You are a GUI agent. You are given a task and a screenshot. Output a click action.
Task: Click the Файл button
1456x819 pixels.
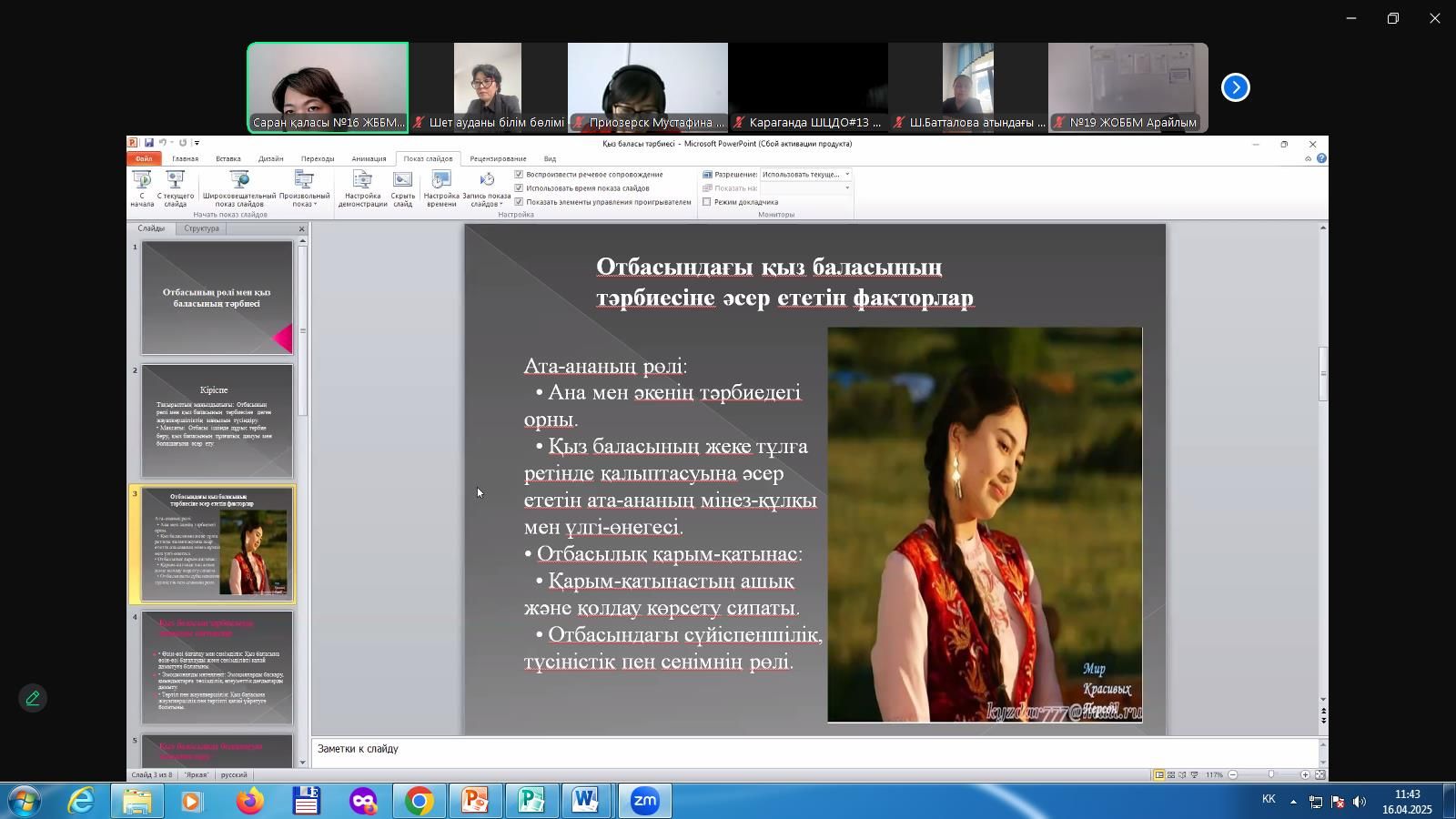tap(144, 159)
